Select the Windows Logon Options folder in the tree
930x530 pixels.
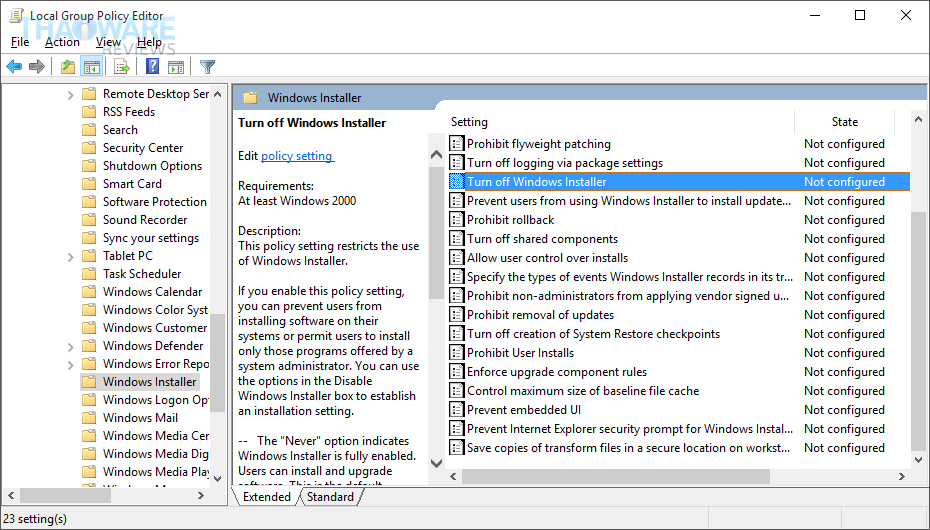tap(155, 400)
